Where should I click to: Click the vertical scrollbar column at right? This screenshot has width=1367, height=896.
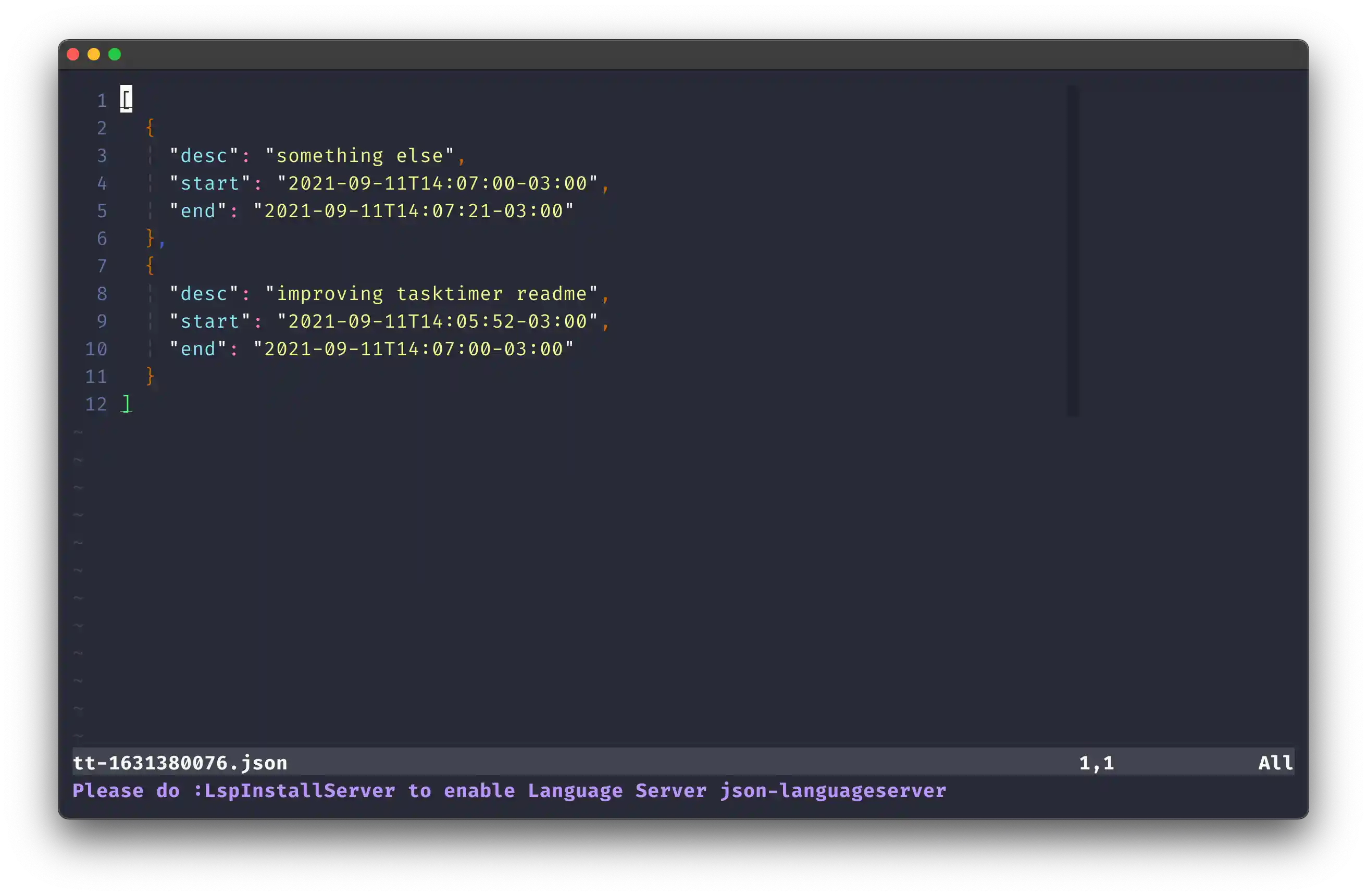click(1072, 251)
